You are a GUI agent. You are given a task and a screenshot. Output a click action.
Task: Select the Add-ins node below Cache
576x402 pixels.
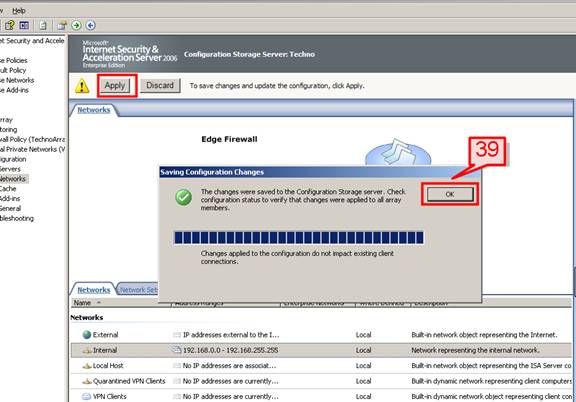coord(10,198)
